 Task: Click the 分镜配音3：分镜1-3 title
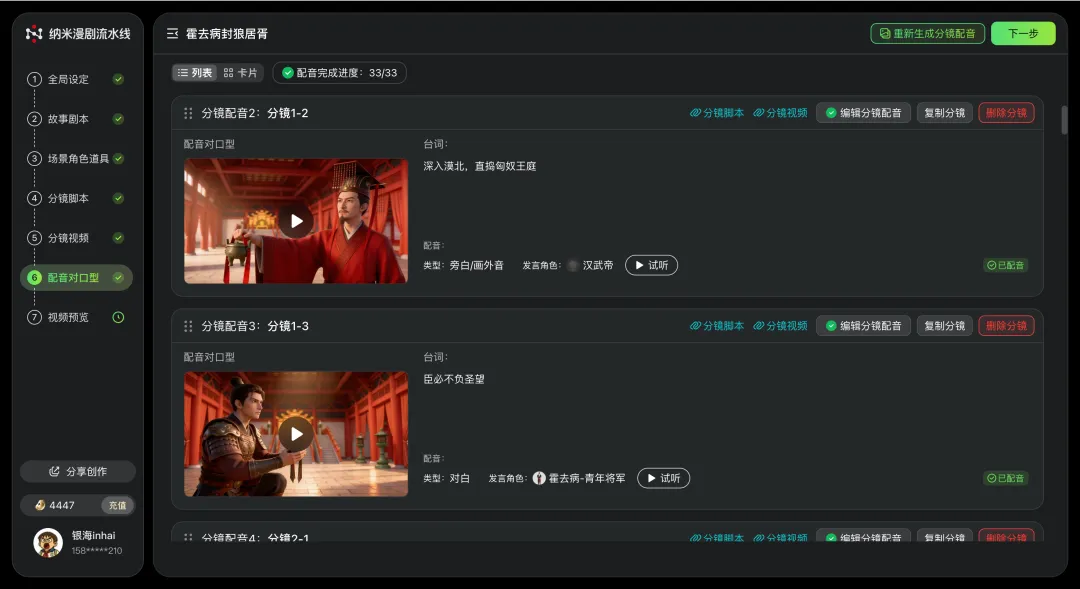pyautogui.click(x=255, y=326)
